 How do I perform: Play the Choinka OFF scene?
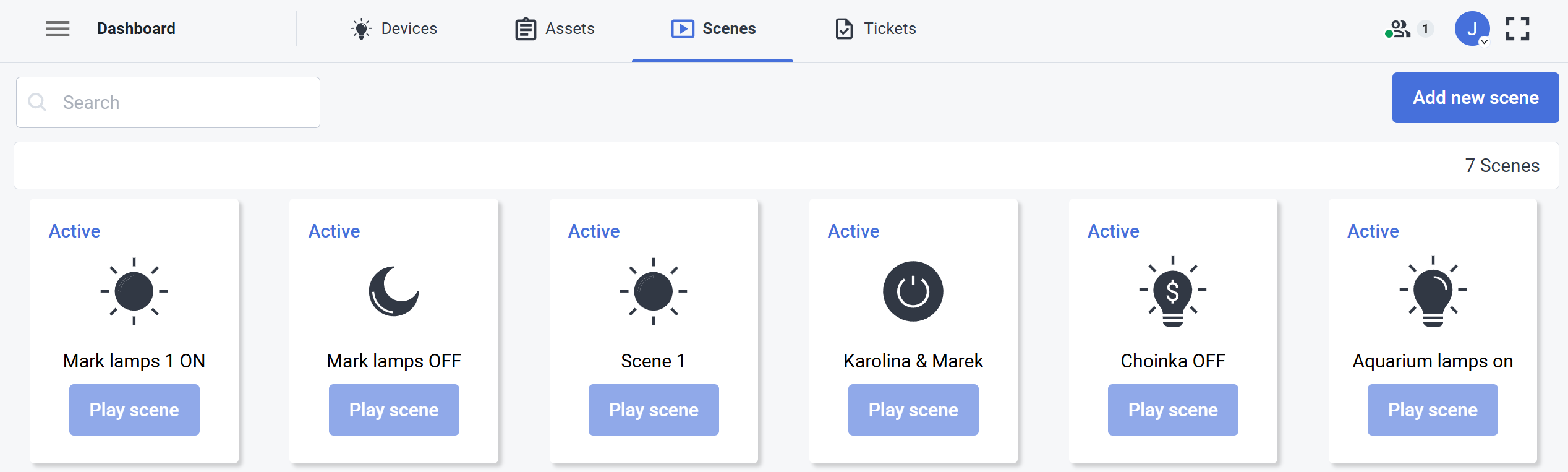(x=1173, y=410)
